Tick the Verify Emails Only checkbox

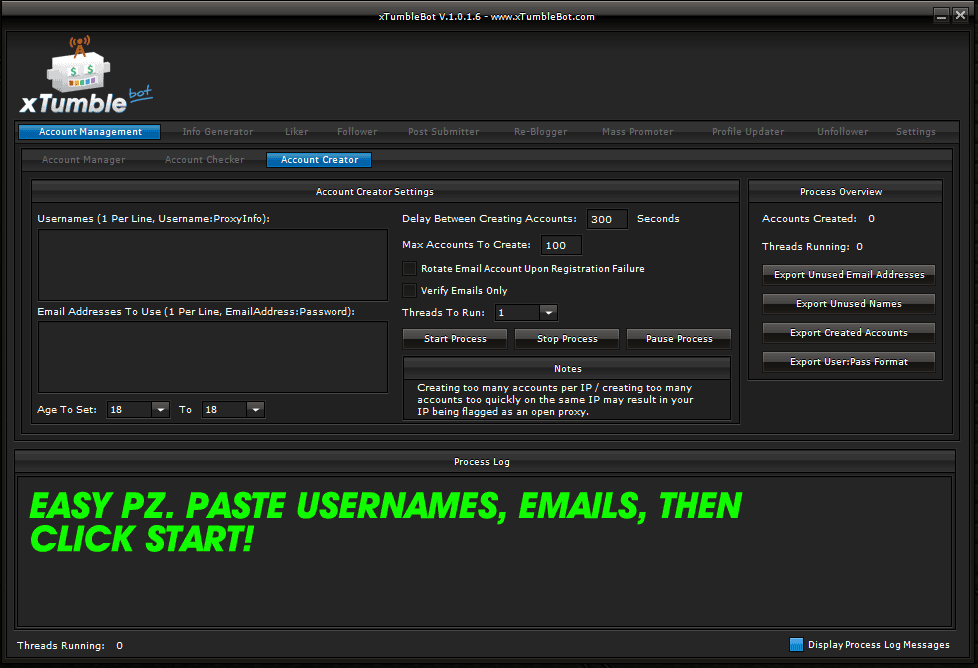point(409,291)
